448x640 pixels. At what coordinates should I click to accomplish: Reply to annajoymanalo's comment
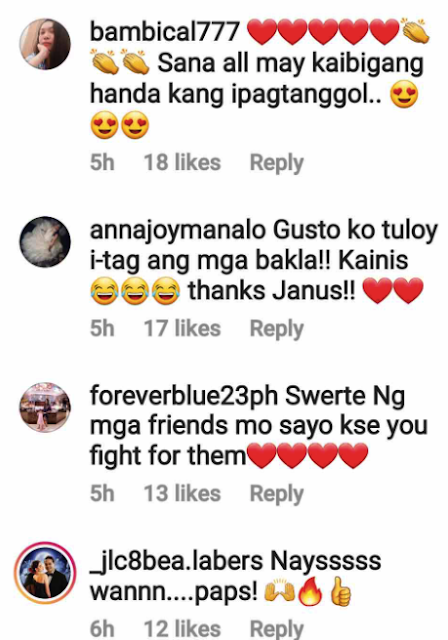pos(277,329)
